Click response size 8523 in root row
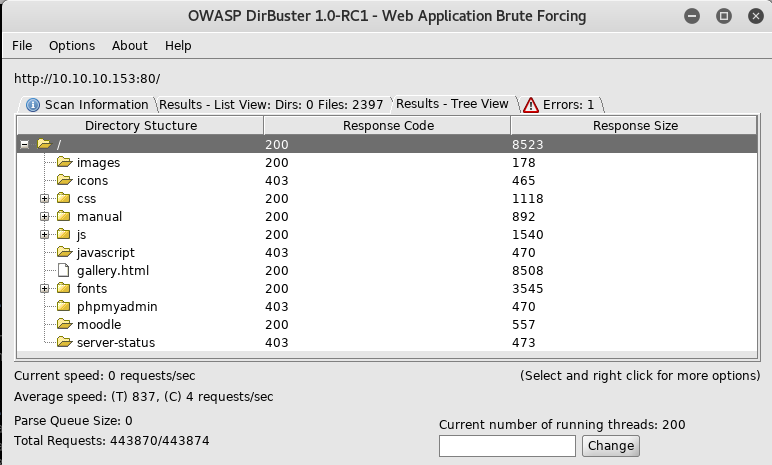 tap(528, 144)
